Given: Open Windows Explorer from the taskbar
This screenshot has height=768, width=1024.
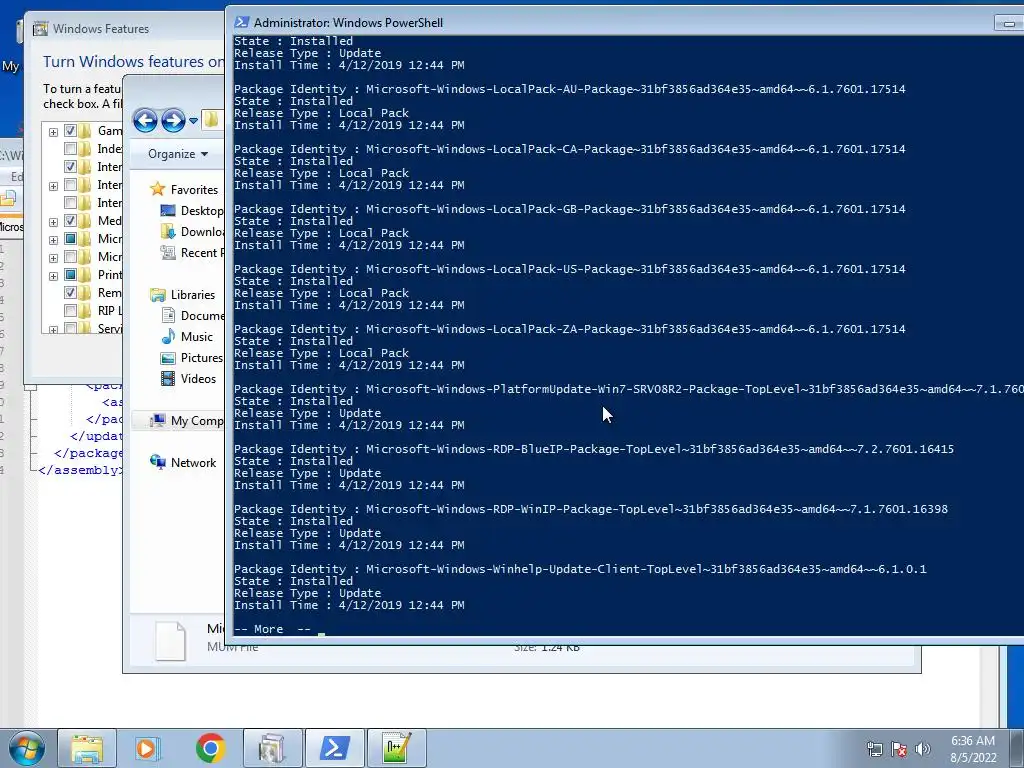Looking at the screenshot, I should tap(87, 748).
